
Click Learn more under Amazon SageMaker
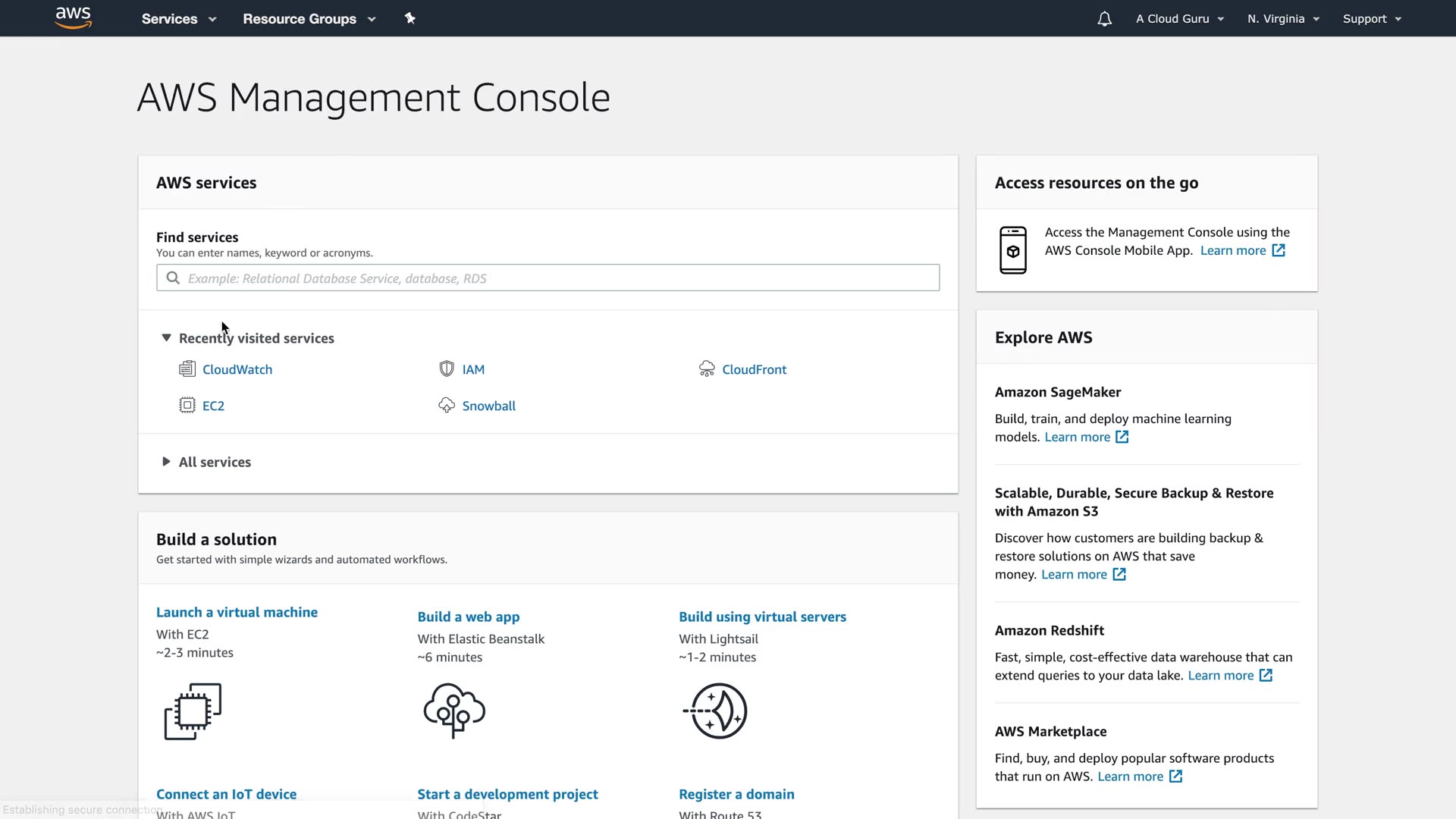[1077, 437]
